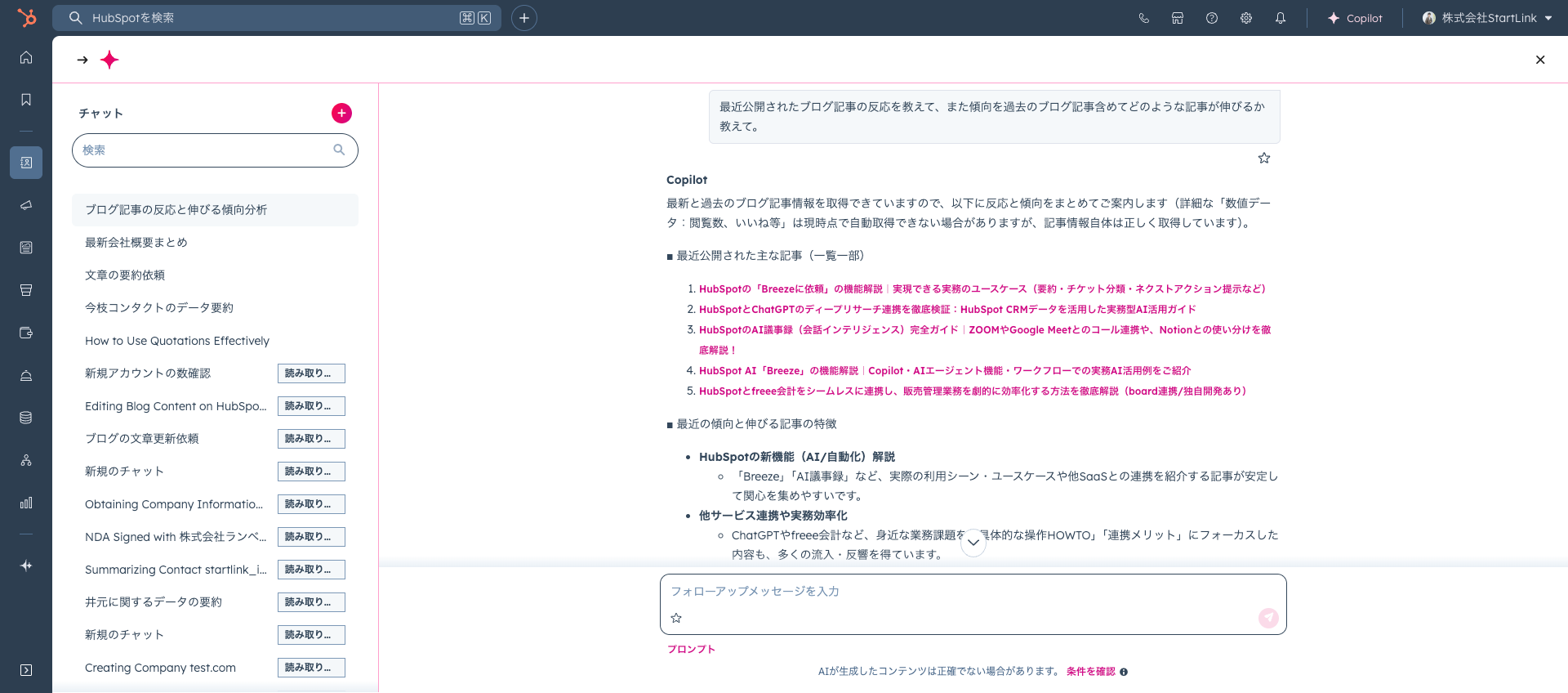Open the reports bar chart icon in the sidebar
Viewport: 1568px width, 693px height.
[26, 503]
